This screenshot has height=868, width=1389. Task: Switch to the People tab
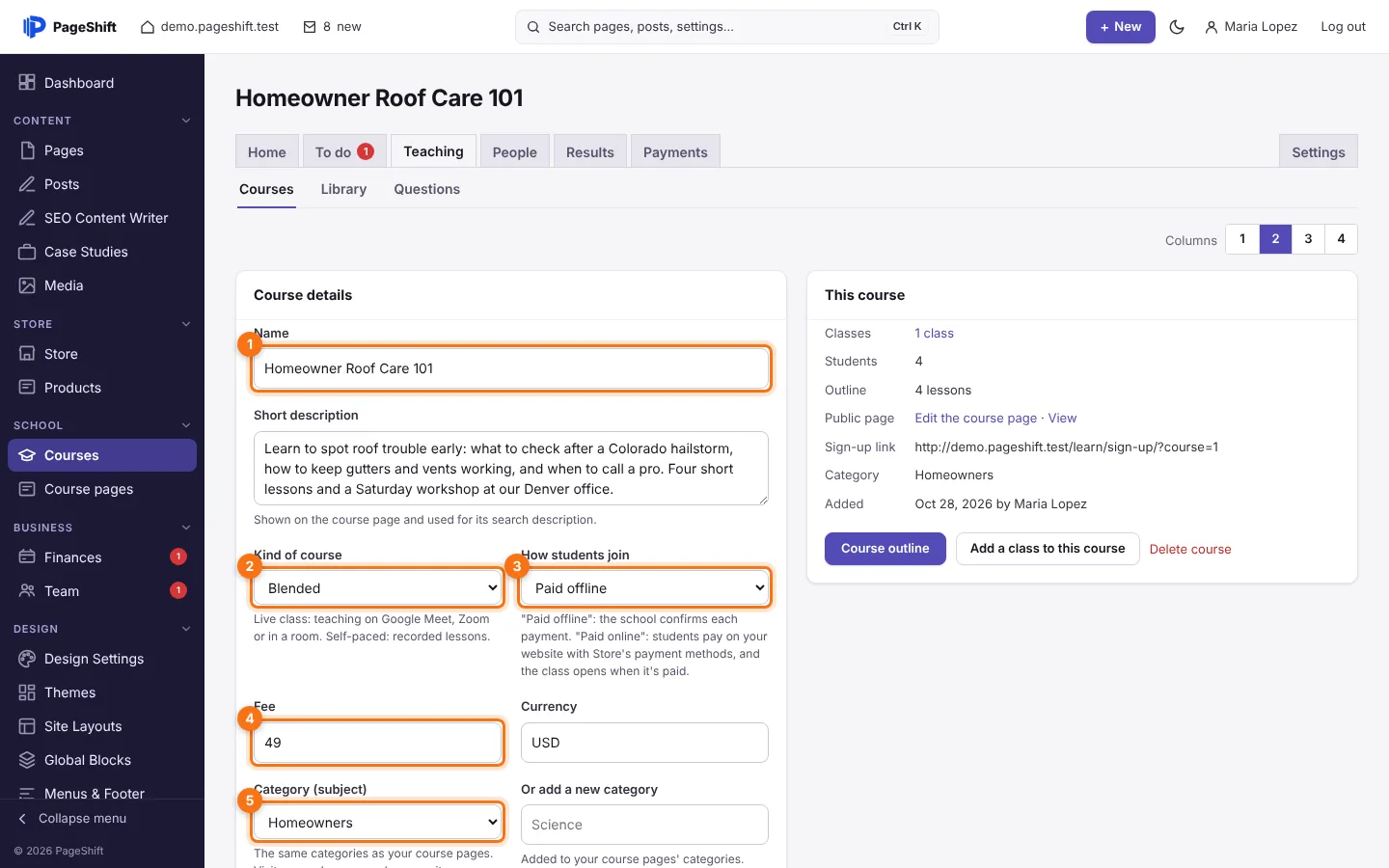click(515, 151)
